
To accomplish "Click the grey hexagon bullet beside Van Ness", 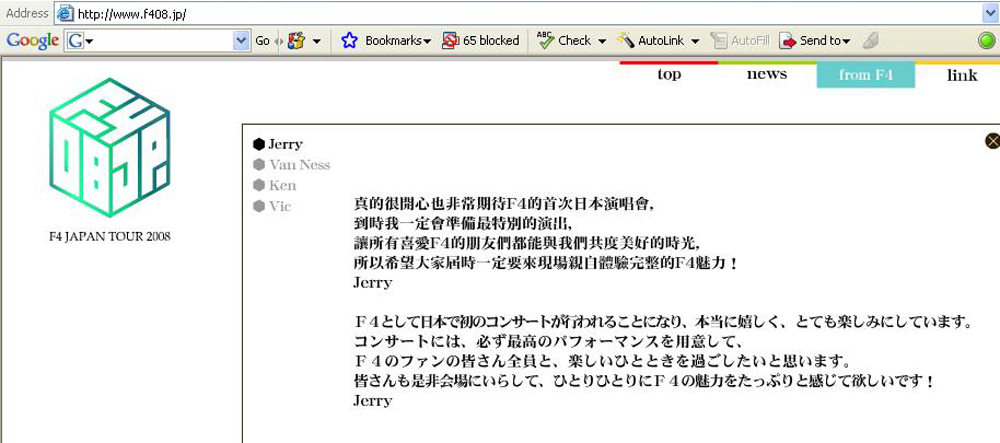I will point(259,165).
